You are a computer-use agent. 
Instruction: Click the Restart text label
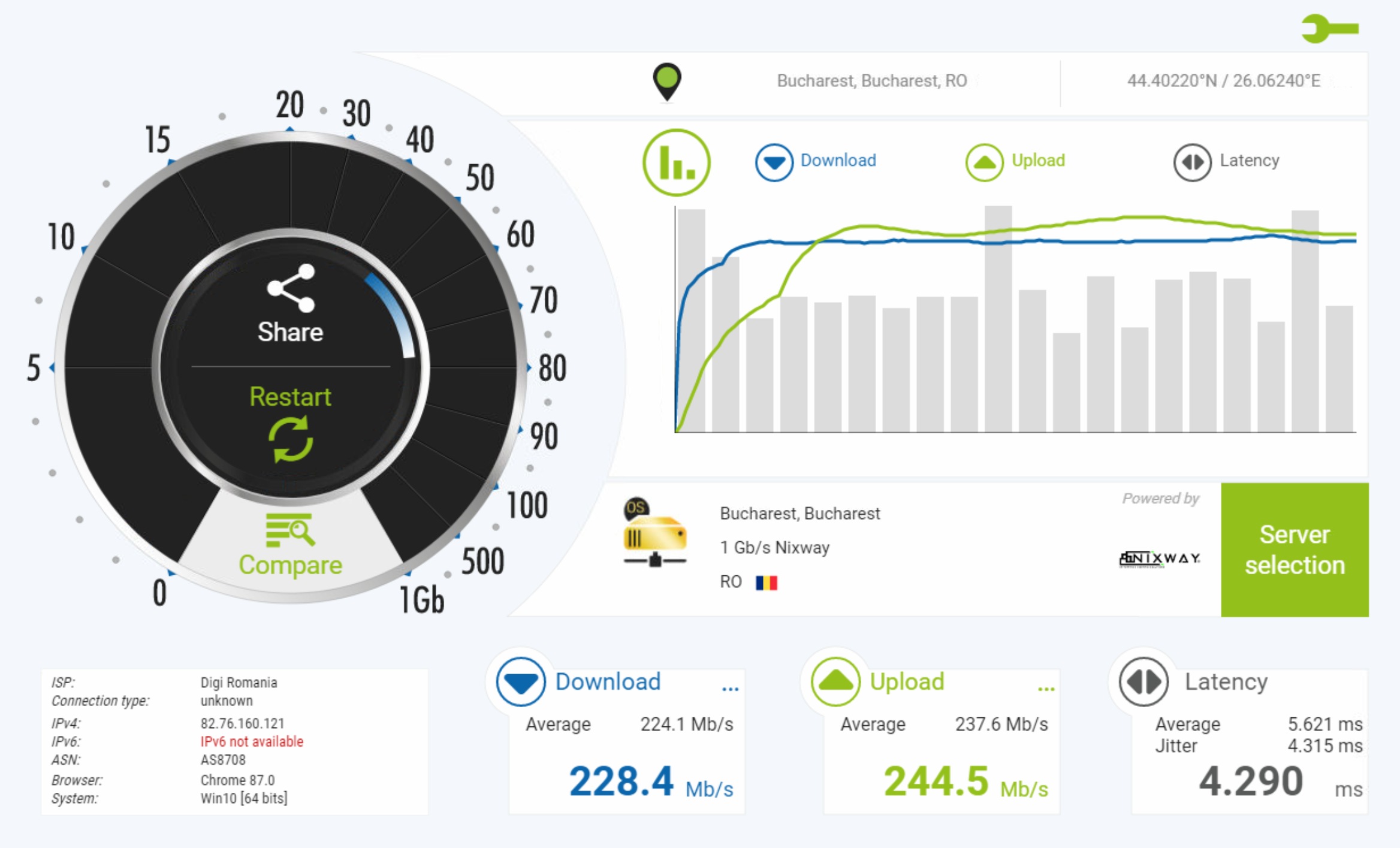coord(290,397)
